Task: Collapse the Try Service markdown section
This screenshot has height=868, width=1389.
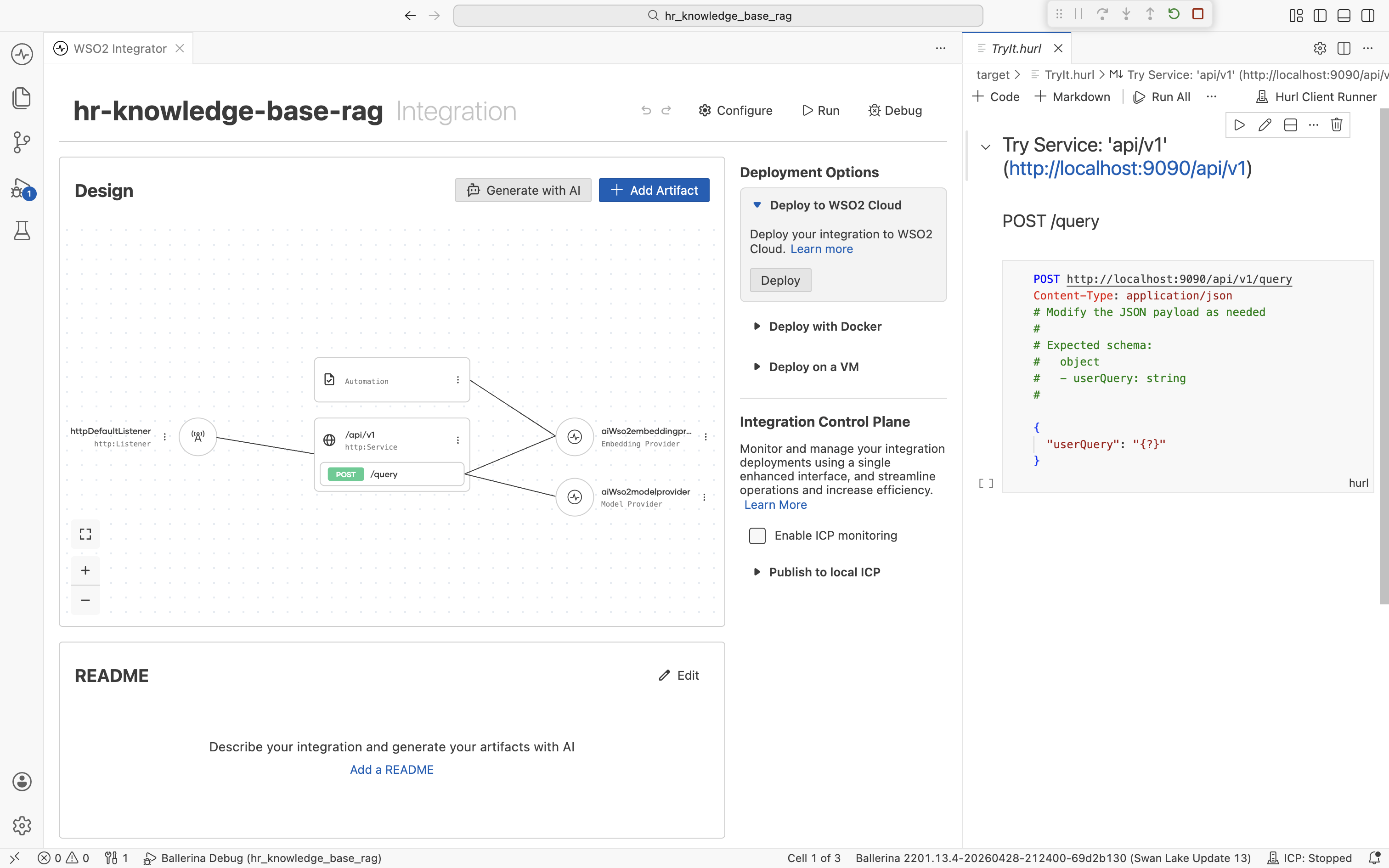Action: [986, 147]
